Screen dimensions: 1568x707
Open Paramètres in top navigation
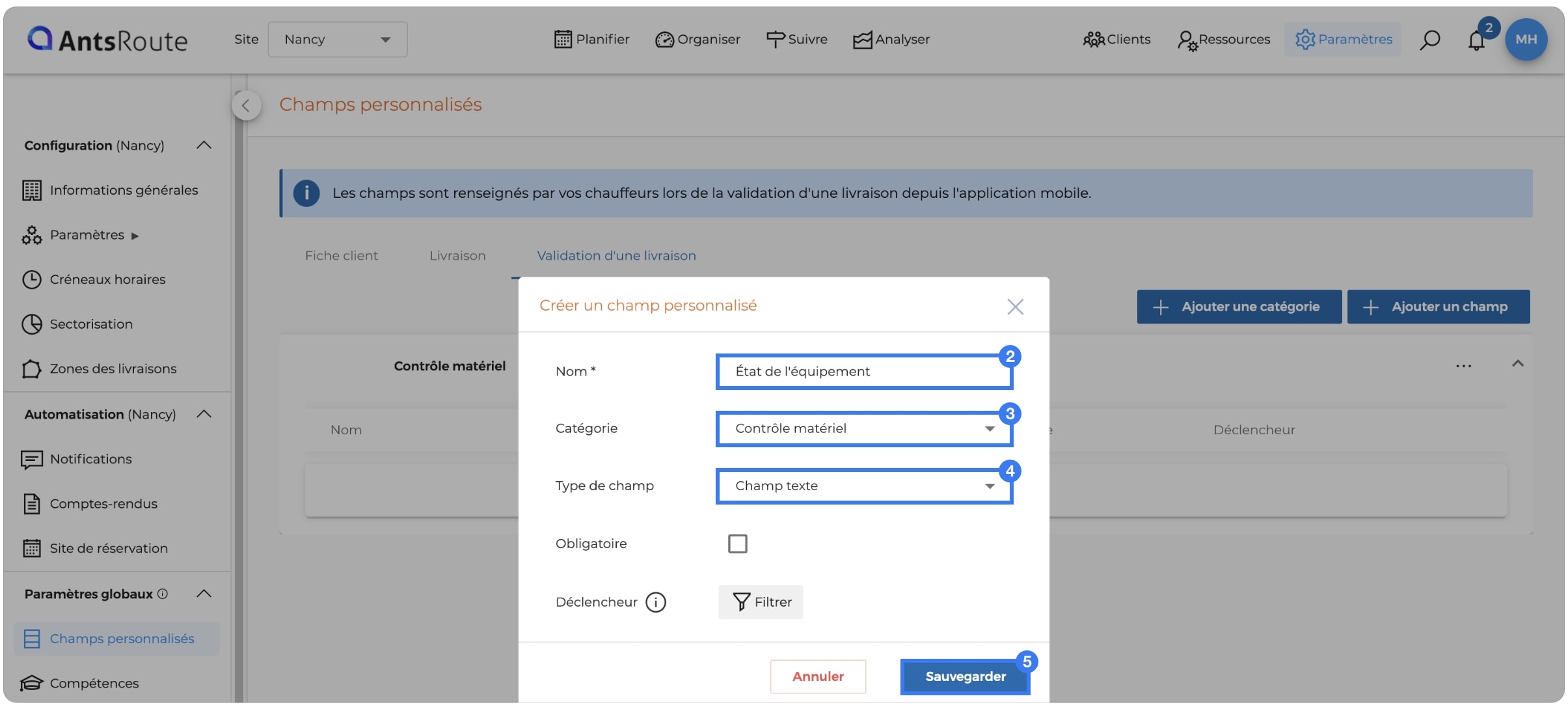pyautogui.click(x=1343, y=39)
